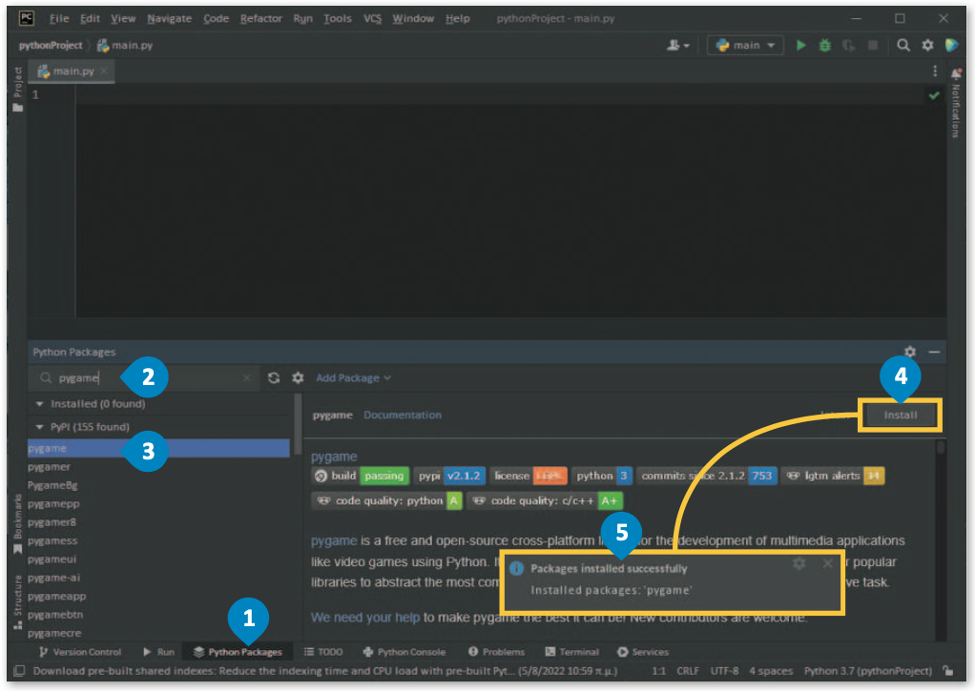Click the JetBrains Toolbox icon at the top right
The height and width of the screenshot is (691, 977).
(951, 45)
